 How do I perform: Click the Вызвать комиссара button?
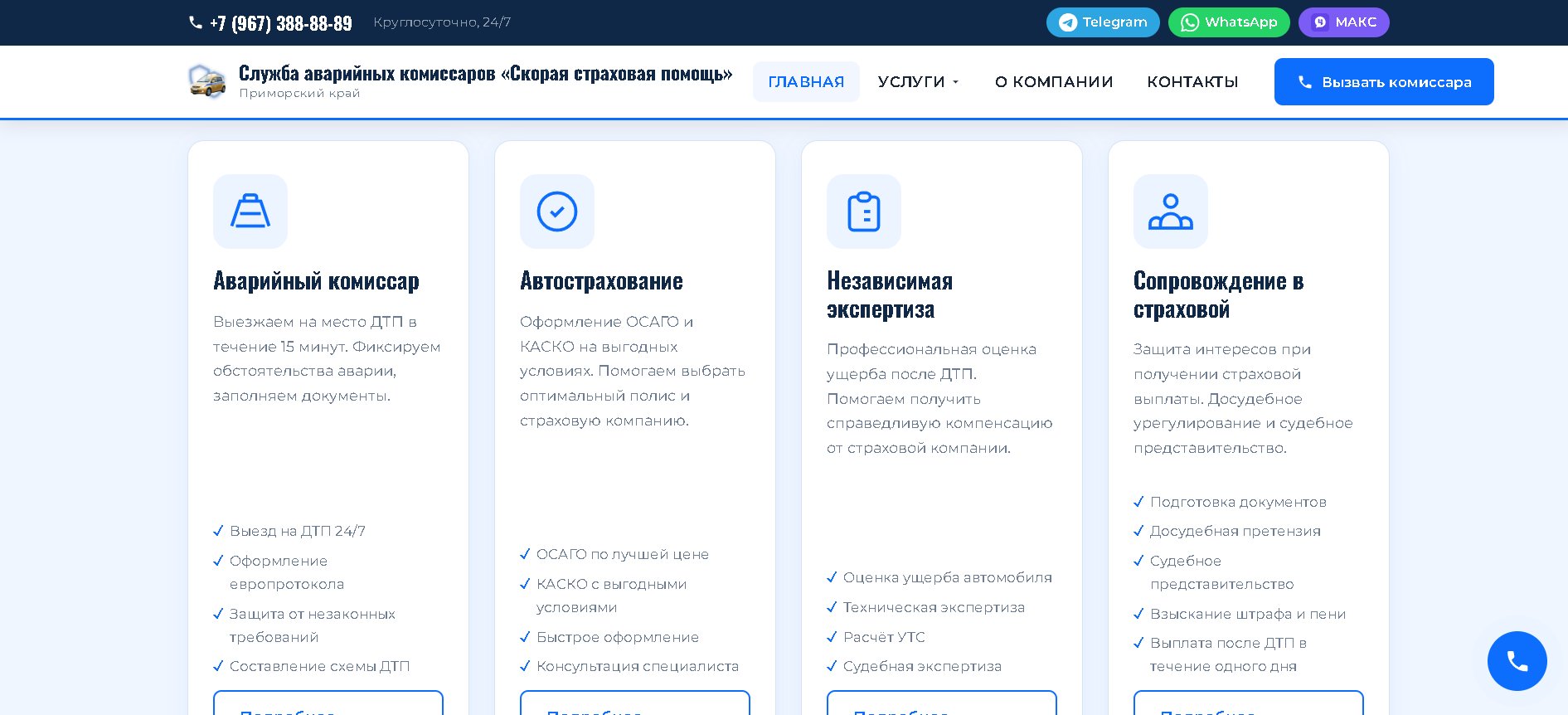coord(1384,81)
